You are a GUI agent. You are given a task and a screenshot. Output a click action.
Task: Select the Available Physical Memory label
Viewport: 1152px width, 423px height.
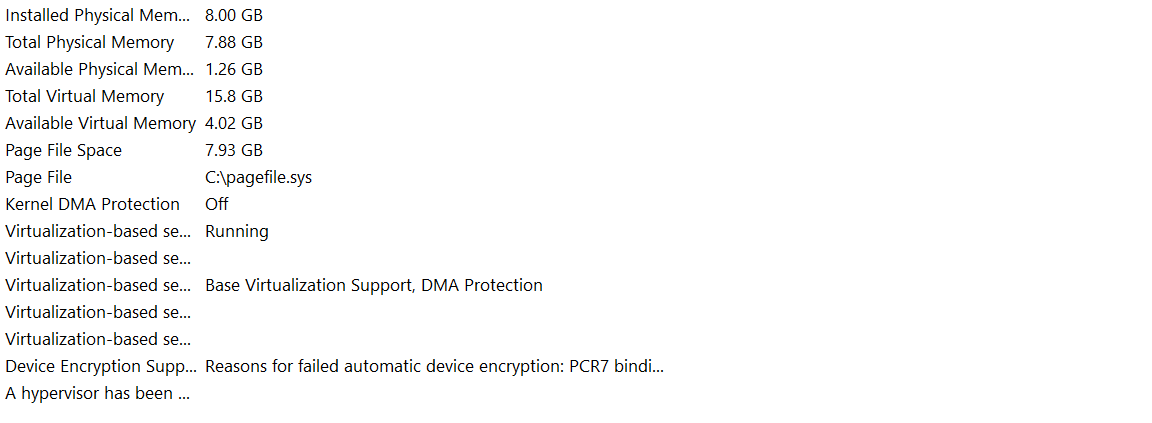(x=99, y=69)
